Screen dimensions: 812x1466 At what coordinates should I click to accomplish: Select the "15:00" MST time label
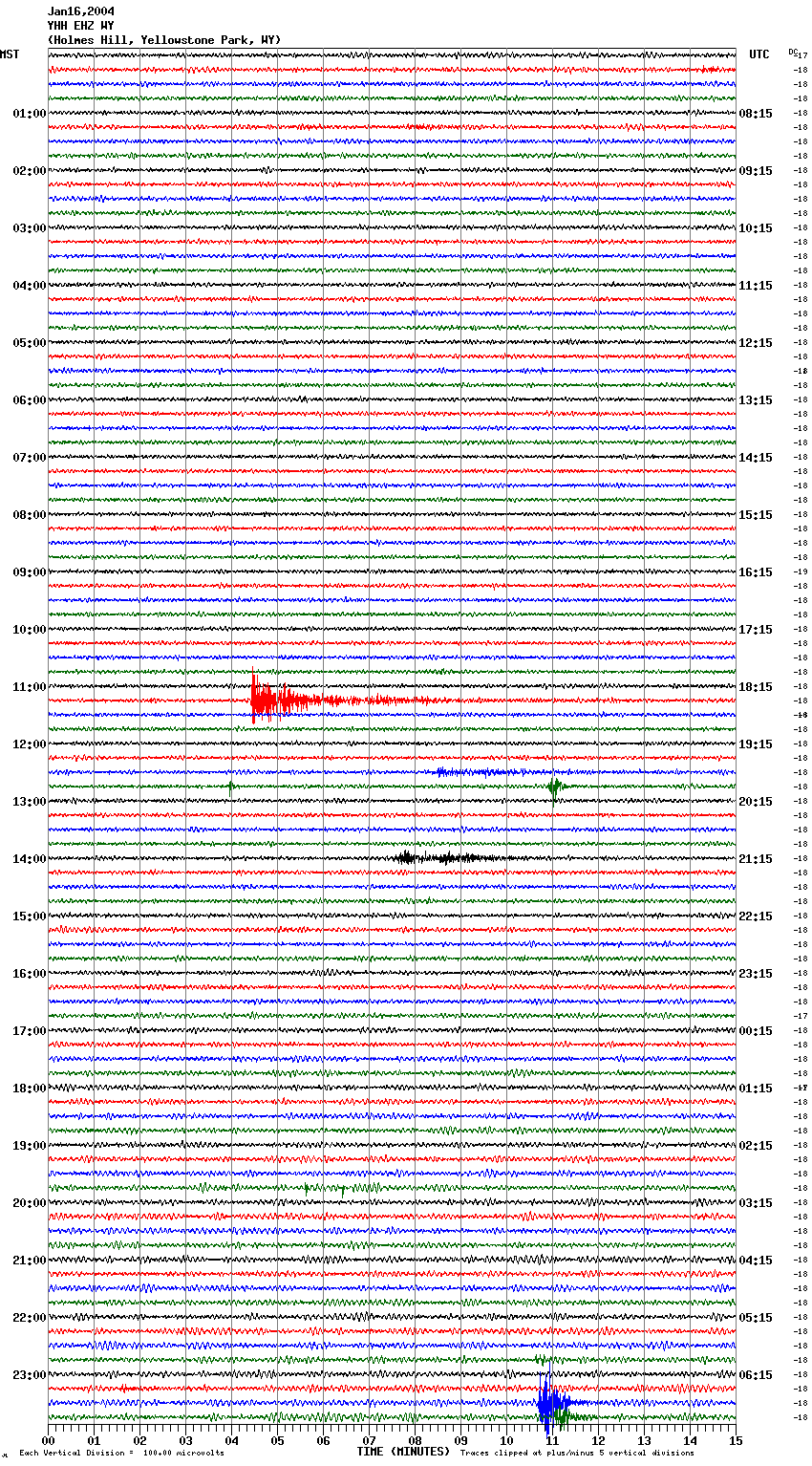pyautogui.click(x=30, y=916)
